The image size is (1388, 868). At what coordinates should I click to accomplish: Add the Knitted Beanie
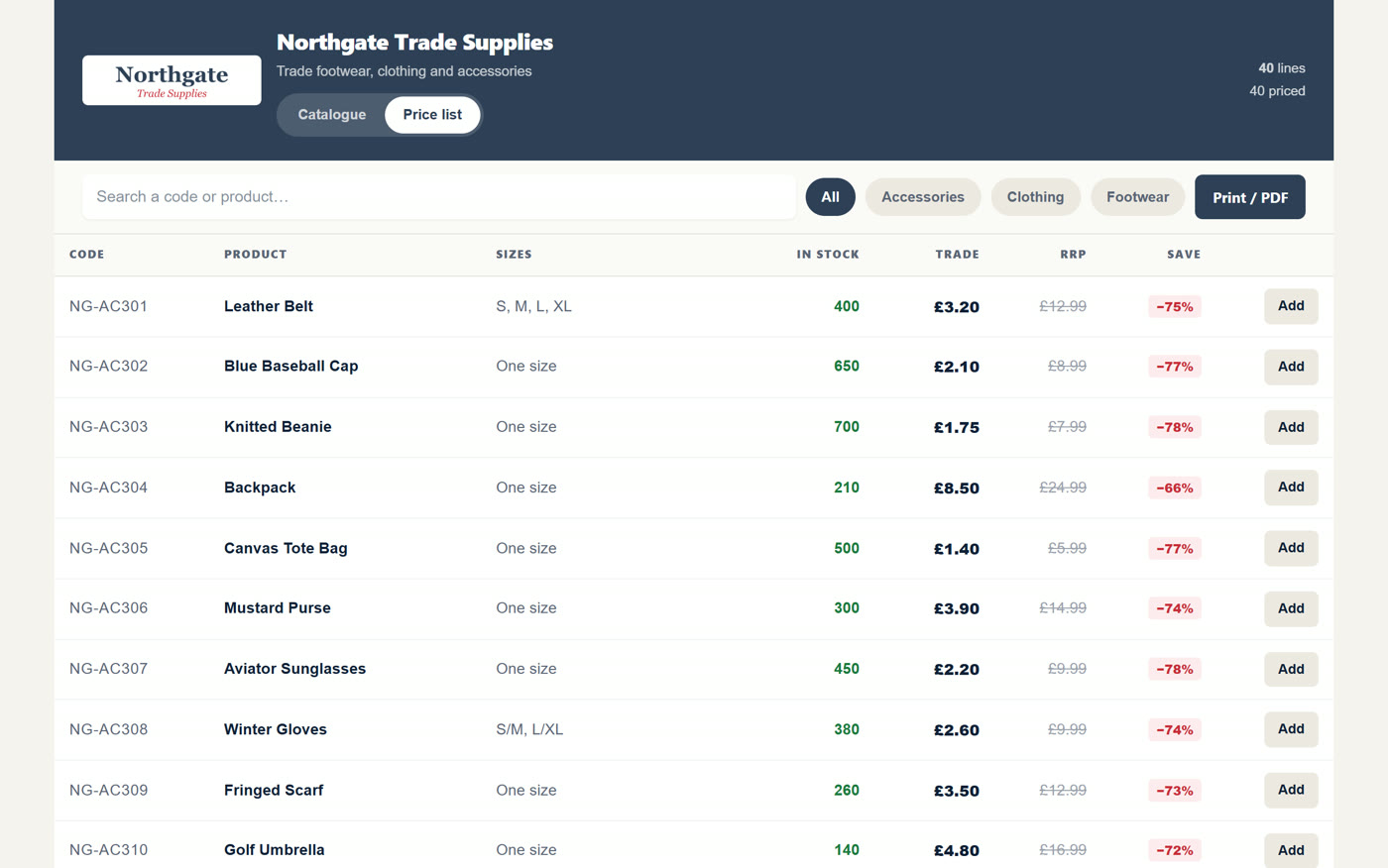[x=1291, y=427]
